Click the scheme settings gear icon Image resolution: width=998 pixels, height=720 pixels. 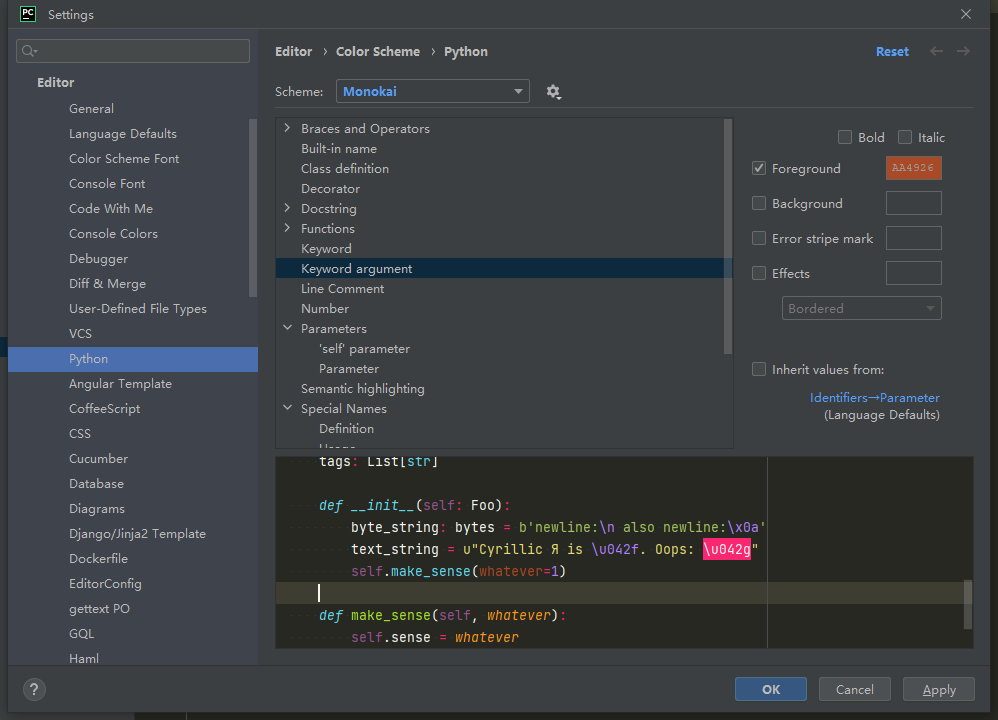point(553,92)
